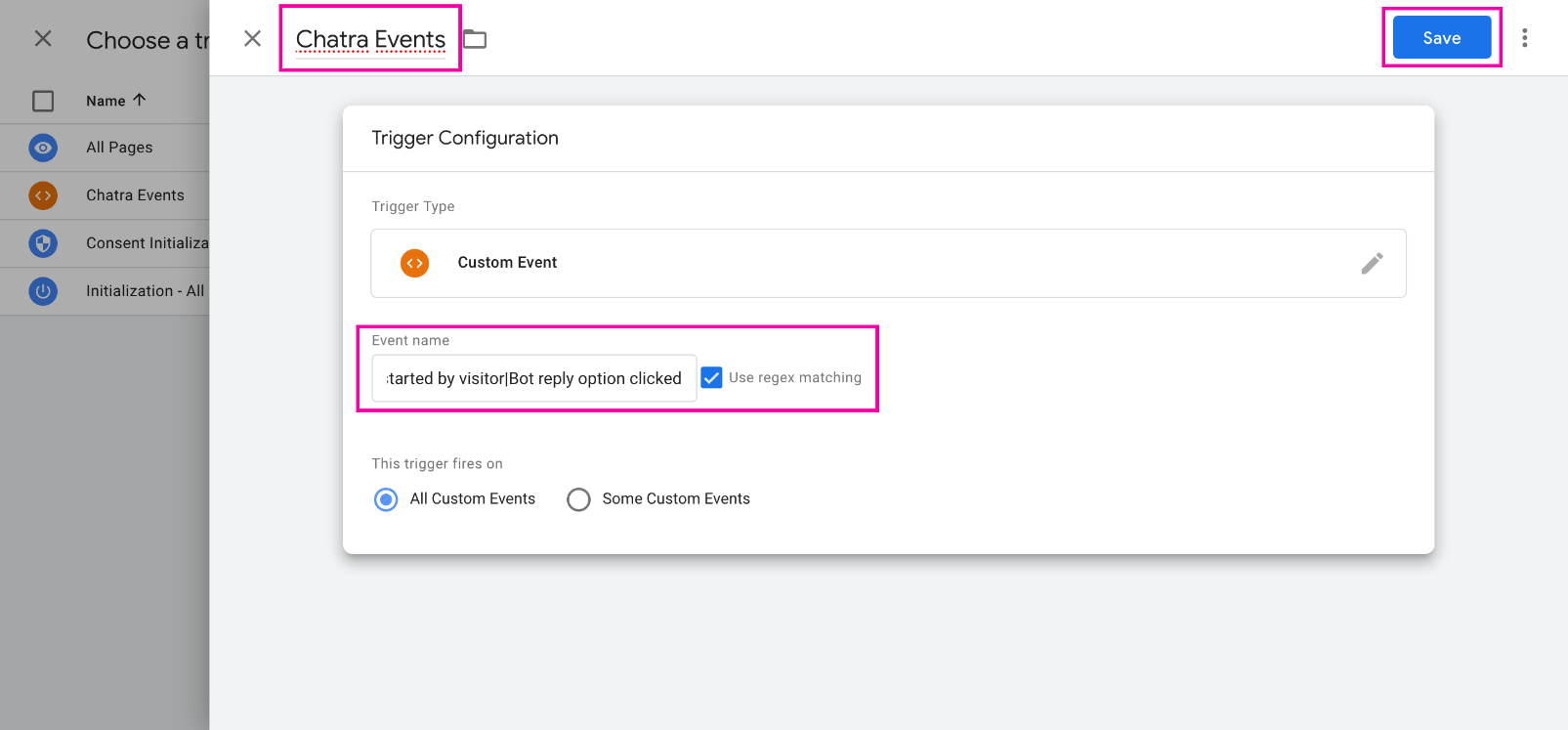Viewport: 1568px width, 730px height.
Task: Close the Chatra Events trigger panel
Action: tap(252, 38)
